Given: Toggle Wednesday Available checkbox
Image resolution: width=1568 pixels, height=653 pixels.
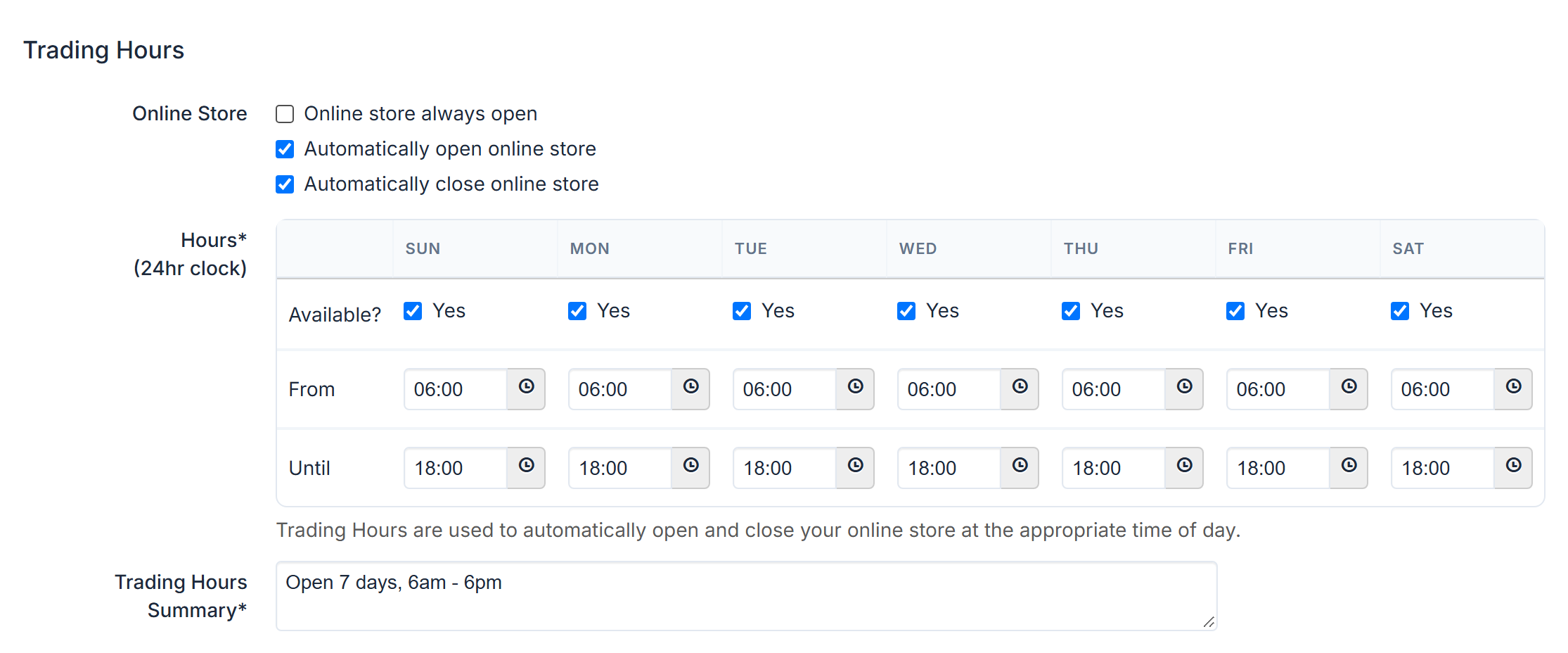Looking at the screenshot, I should (x=906, y=311).
